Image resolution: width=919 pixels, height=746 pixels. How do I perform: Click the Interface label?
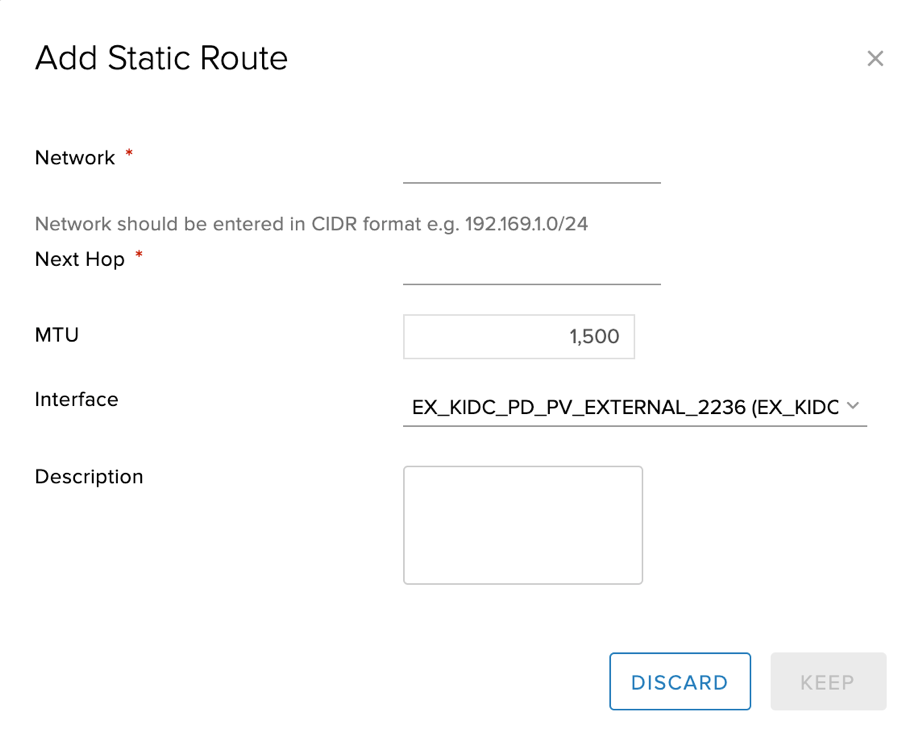pos(76,399)
